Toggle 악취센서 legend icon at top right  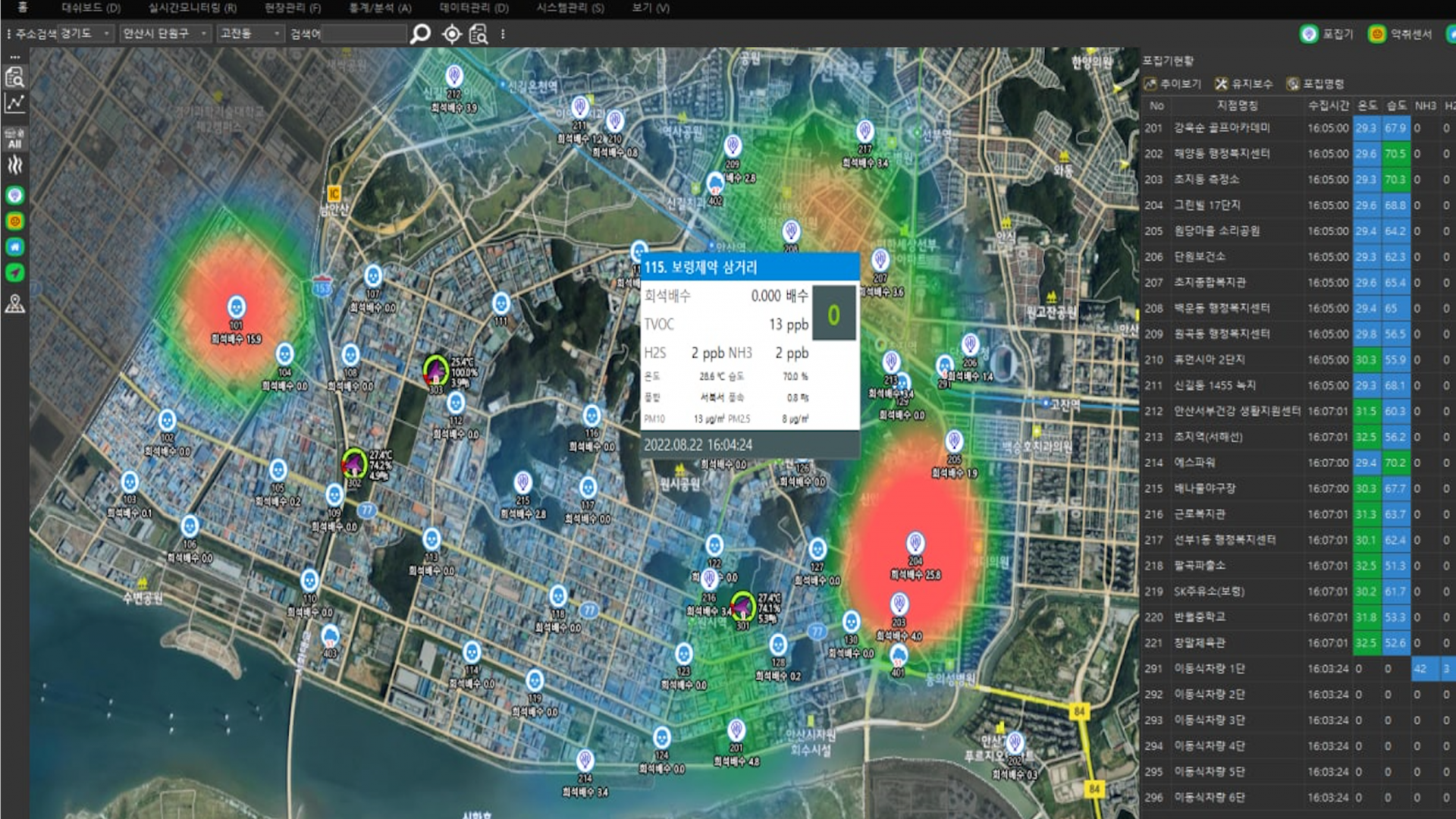point(1376,34)
